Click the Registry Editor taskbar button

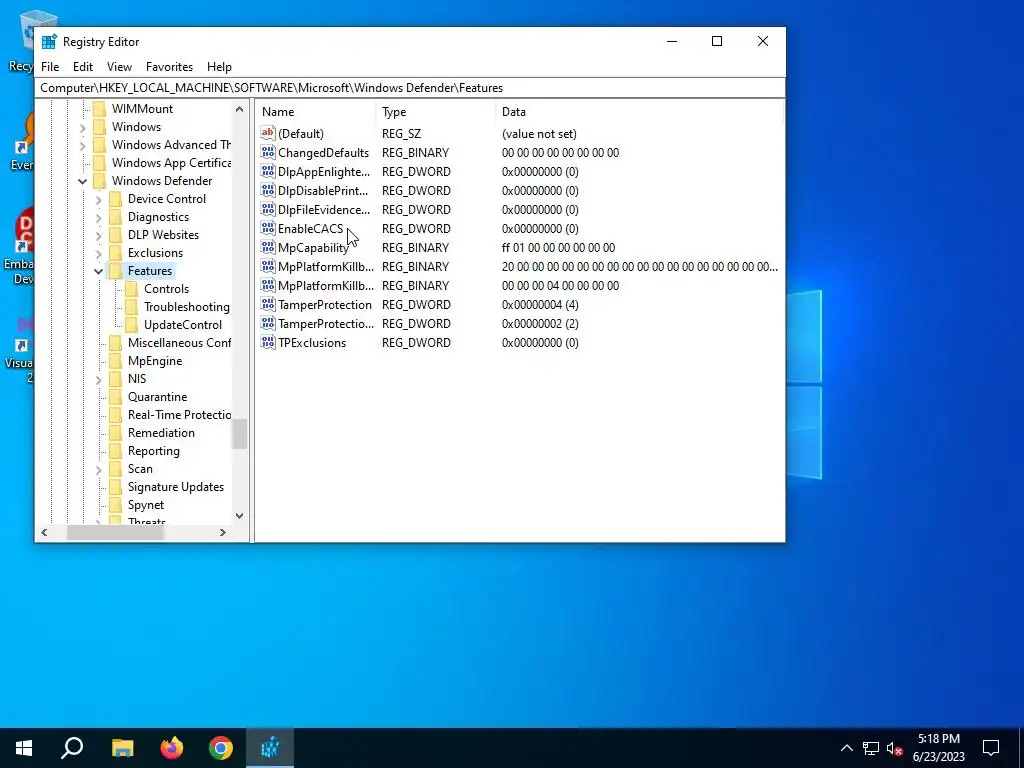[270, 748]
